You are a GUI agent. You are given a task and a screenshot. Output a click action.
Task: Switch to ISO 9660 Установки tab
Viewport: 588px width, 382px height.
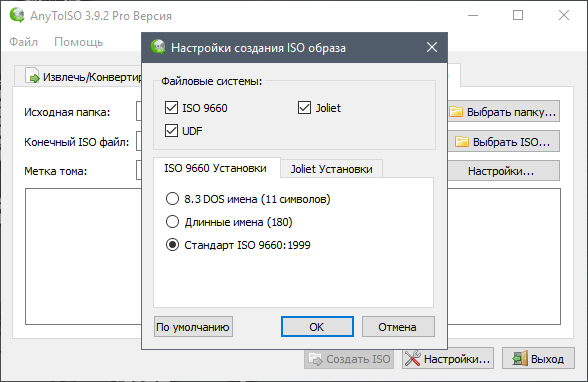click(x=216, y=168)
